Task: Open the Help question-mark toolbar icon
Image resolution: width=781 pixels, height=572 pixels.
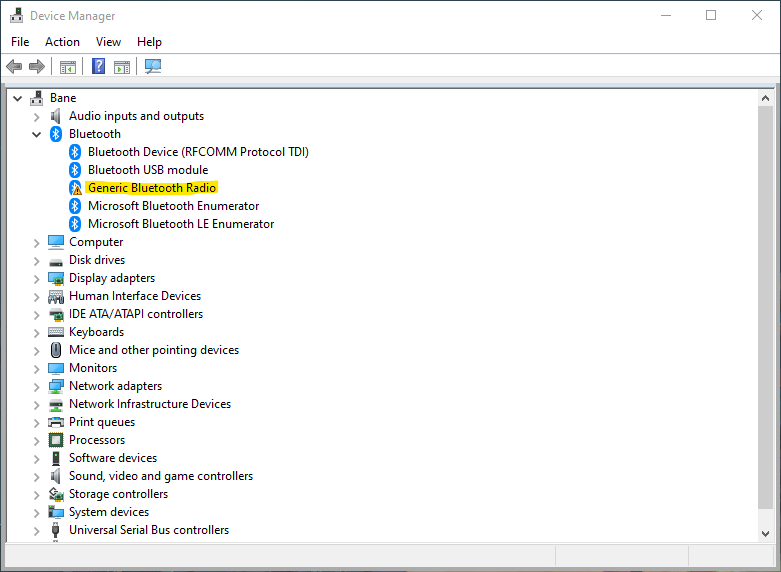Action: (x=99, y=66)
